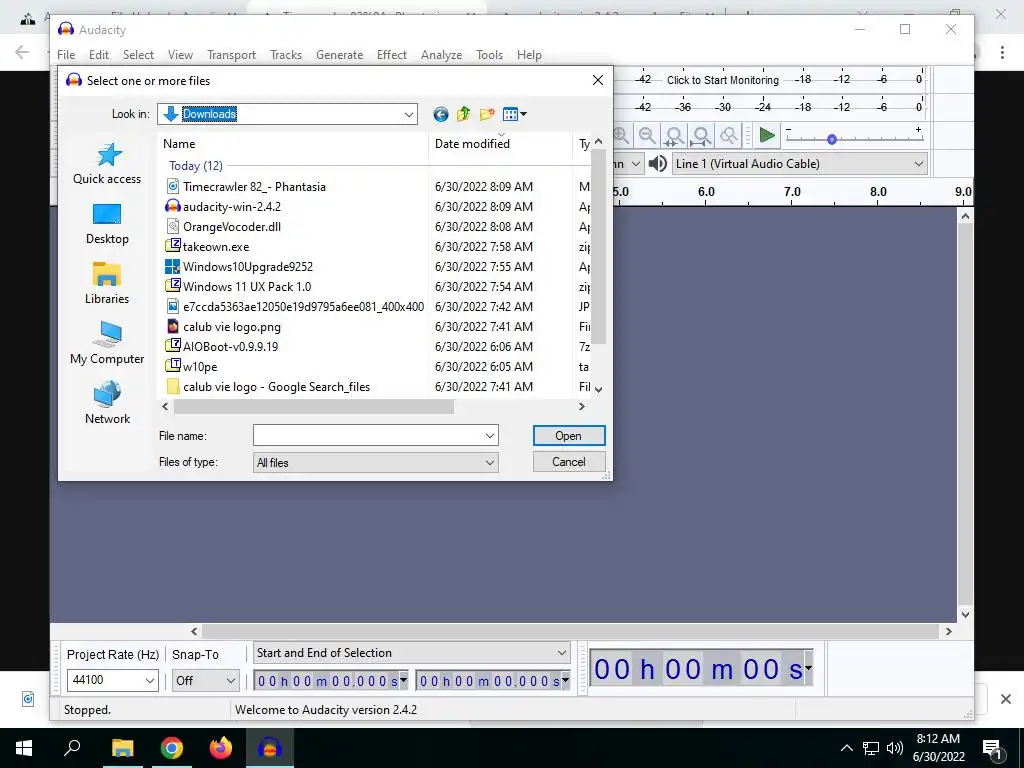Open taskbar Search

[72, 748]
